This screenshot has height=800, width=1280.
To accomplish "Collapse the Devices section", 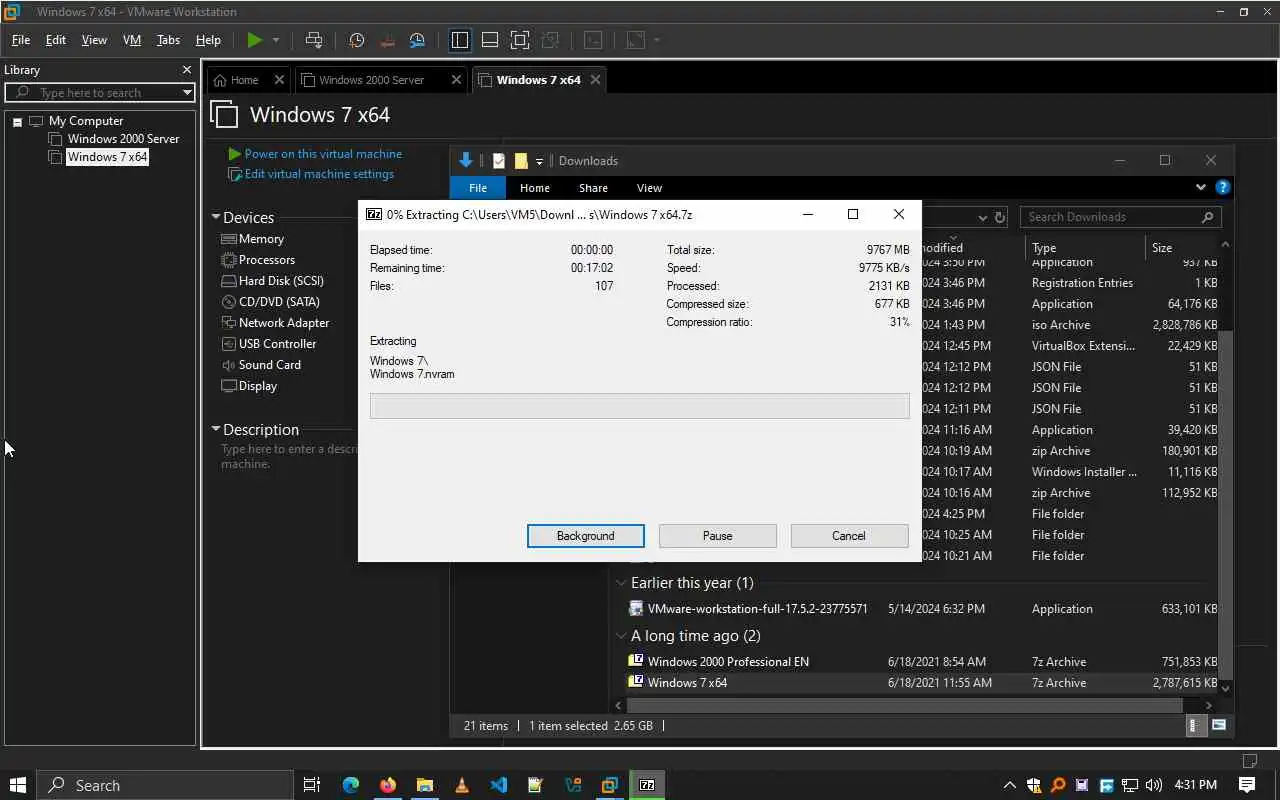I will [x=215, y=217].
